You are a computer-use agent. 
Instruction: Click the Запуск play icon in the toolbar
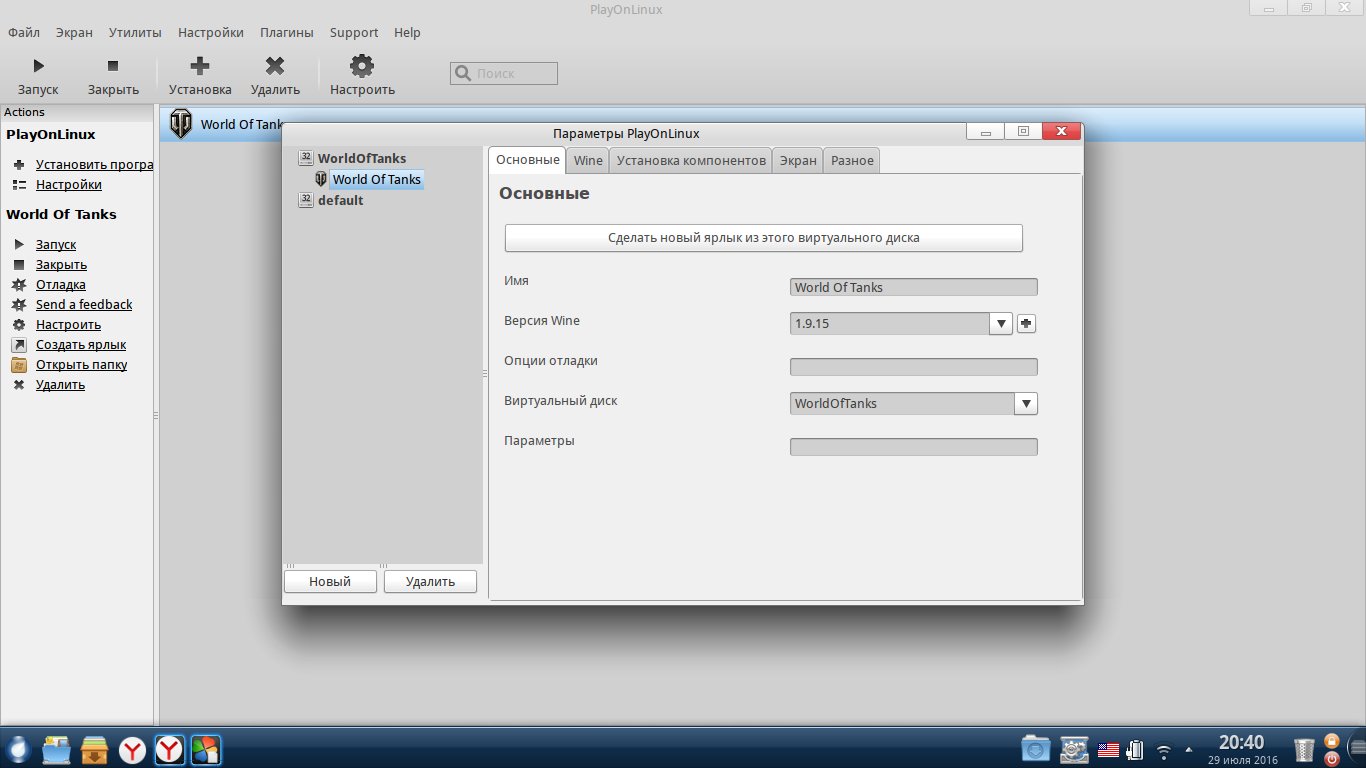coord(38,66)
